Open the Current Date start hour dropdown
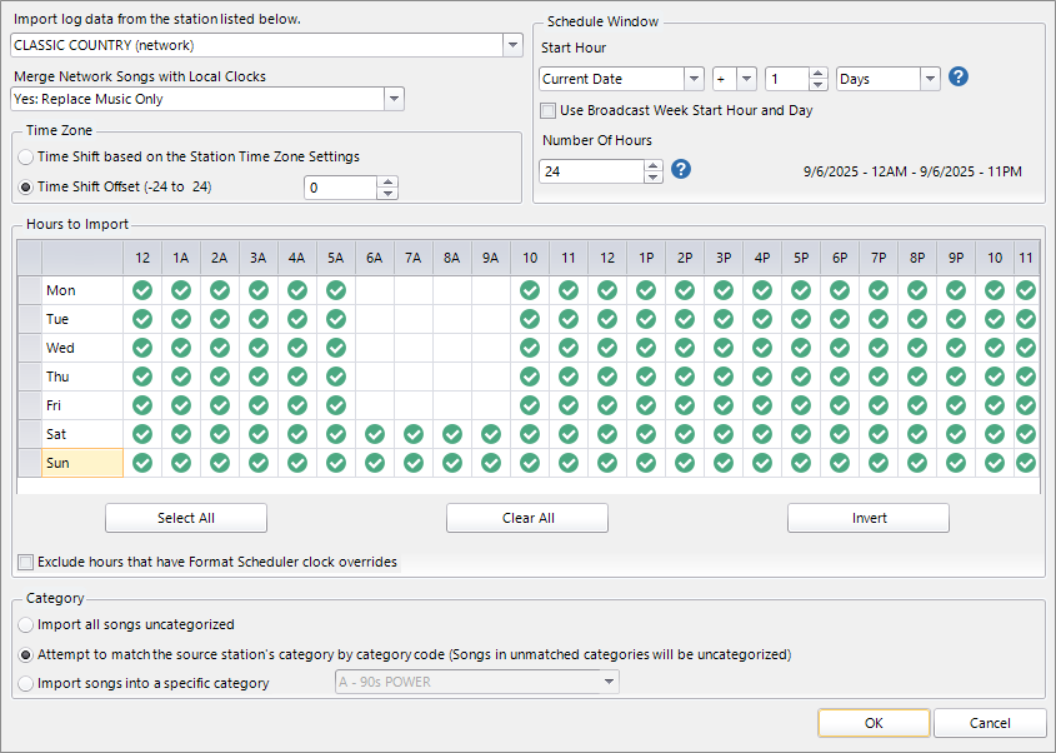The width and height of the screenshot is (1056, 753). click(693, 79)
